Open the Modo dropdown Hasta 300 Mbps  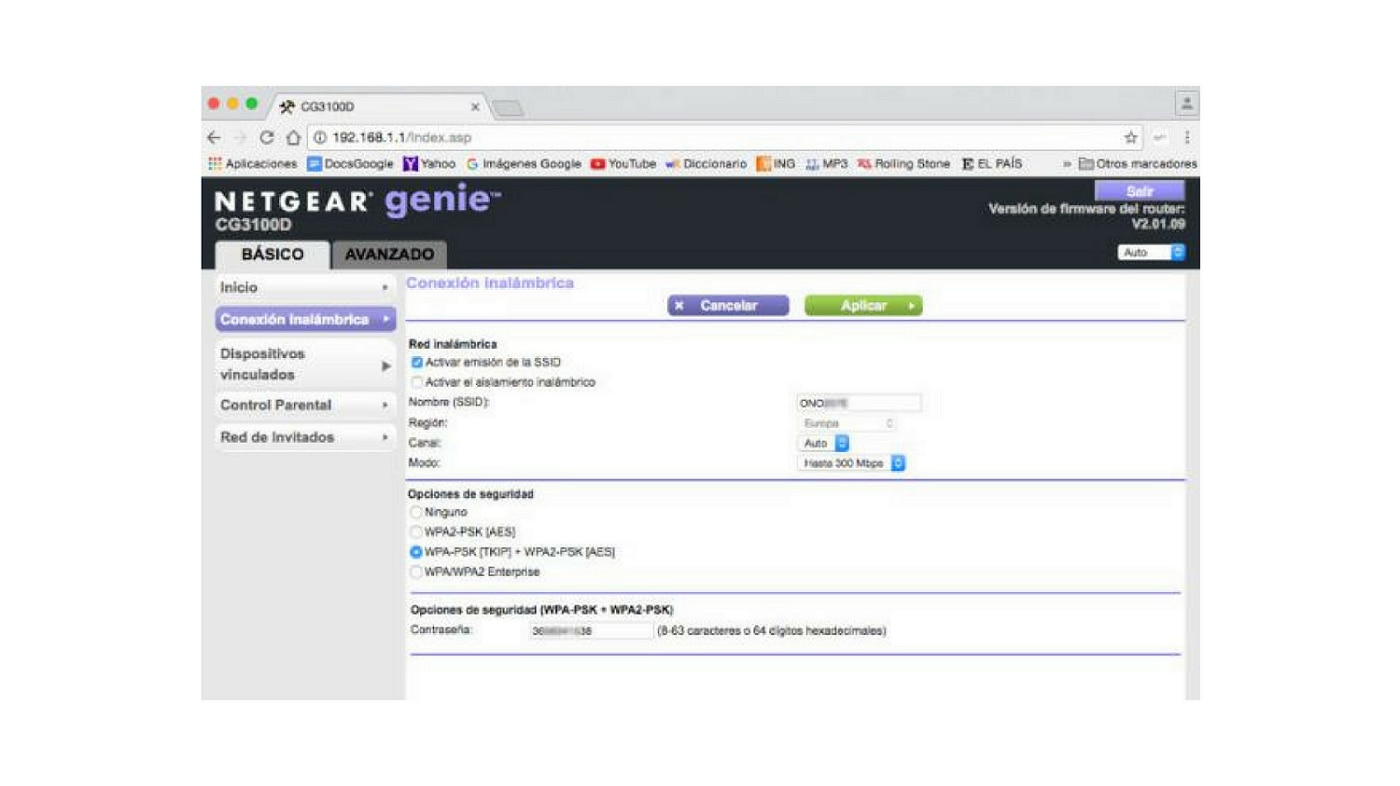coord(852,464)
